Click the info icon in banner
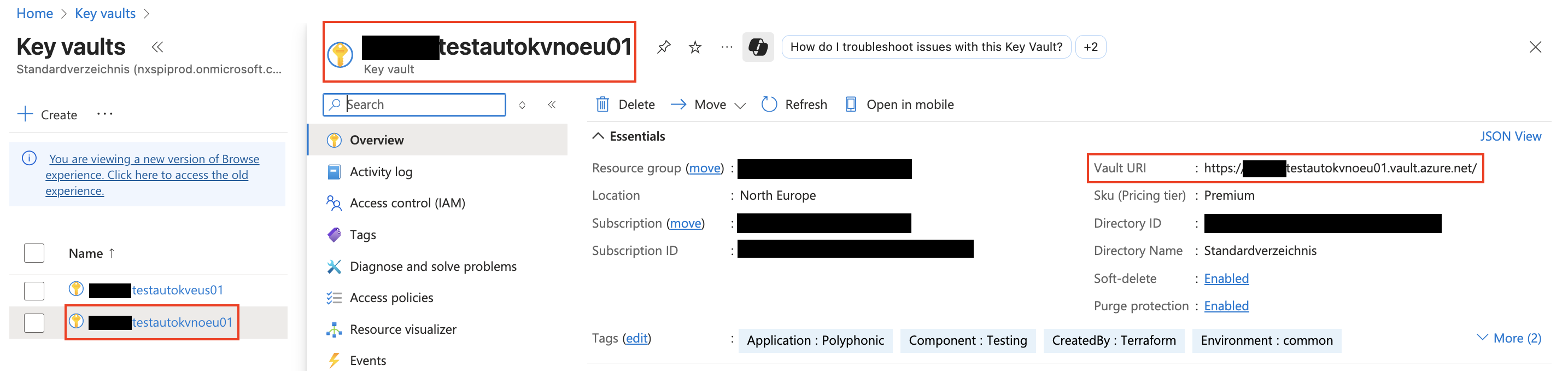 click(29, 158)
